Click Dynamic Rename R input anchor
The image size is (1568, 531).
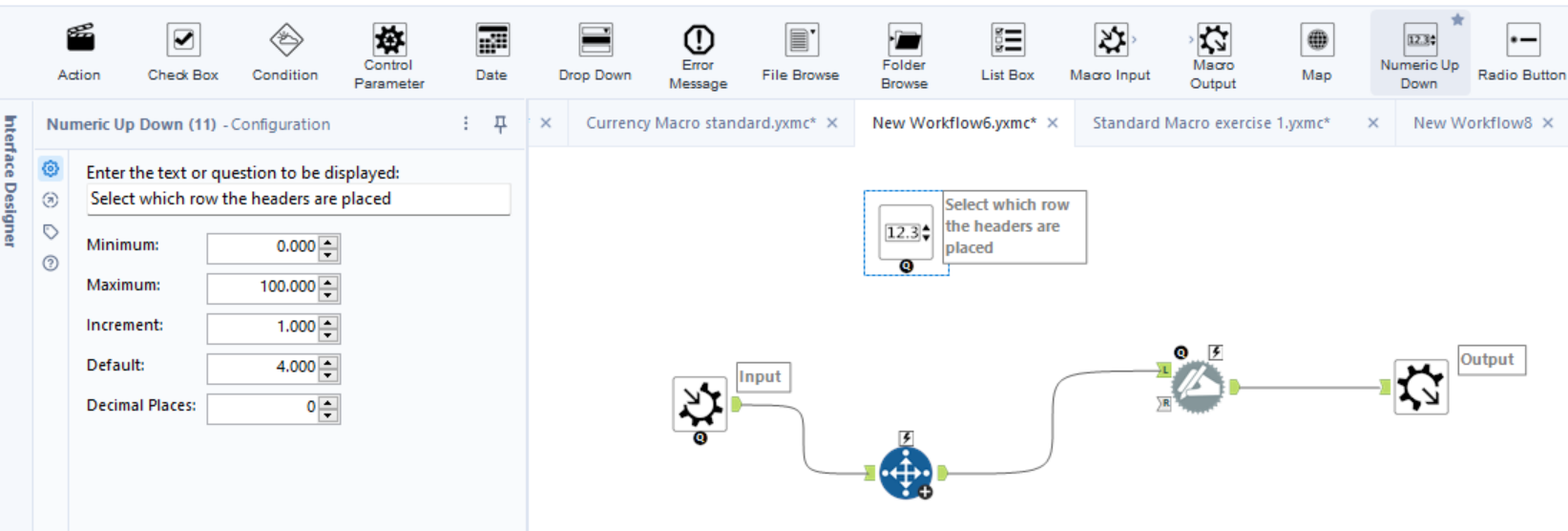click(1164, 404)
